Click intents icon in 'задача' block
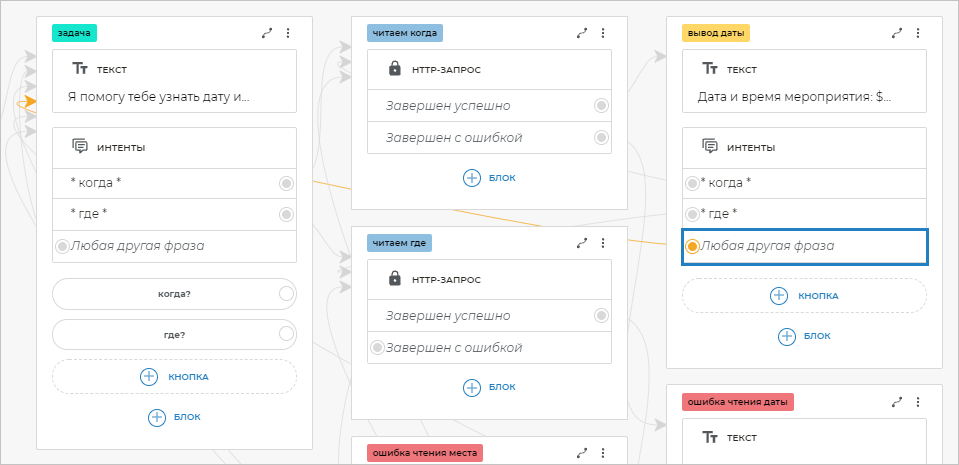Screen dimensions: 959x465 (80, 147)
